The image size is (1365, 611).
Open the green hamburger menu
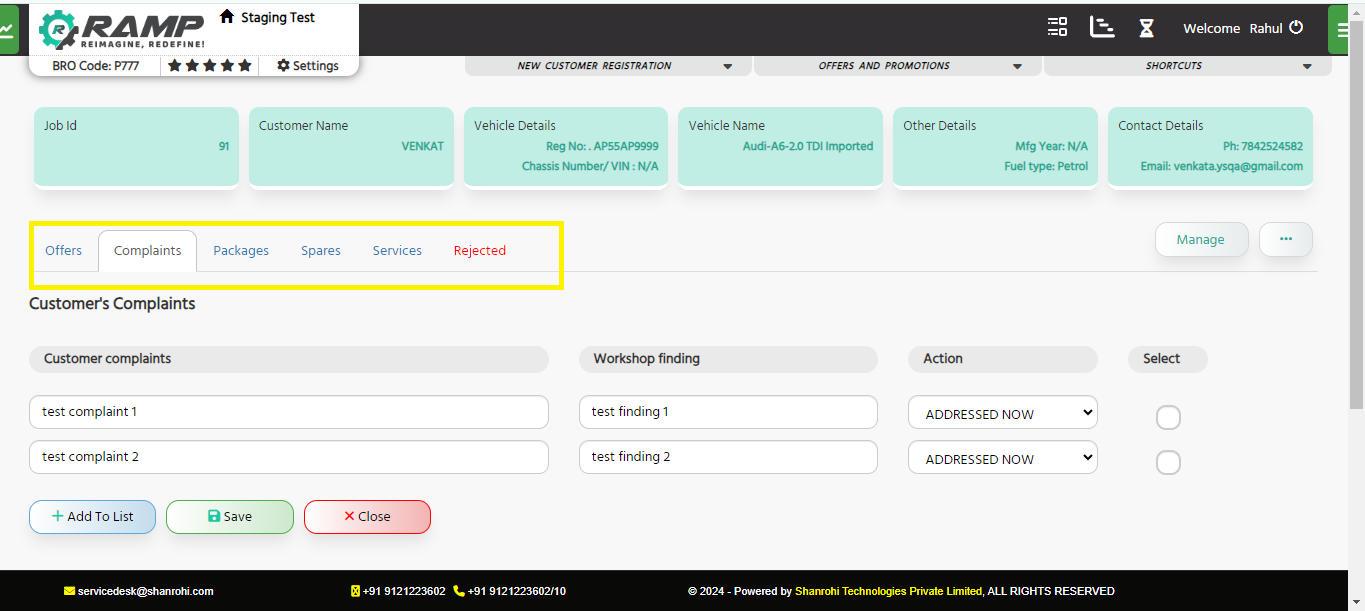tap(1343, 29)
